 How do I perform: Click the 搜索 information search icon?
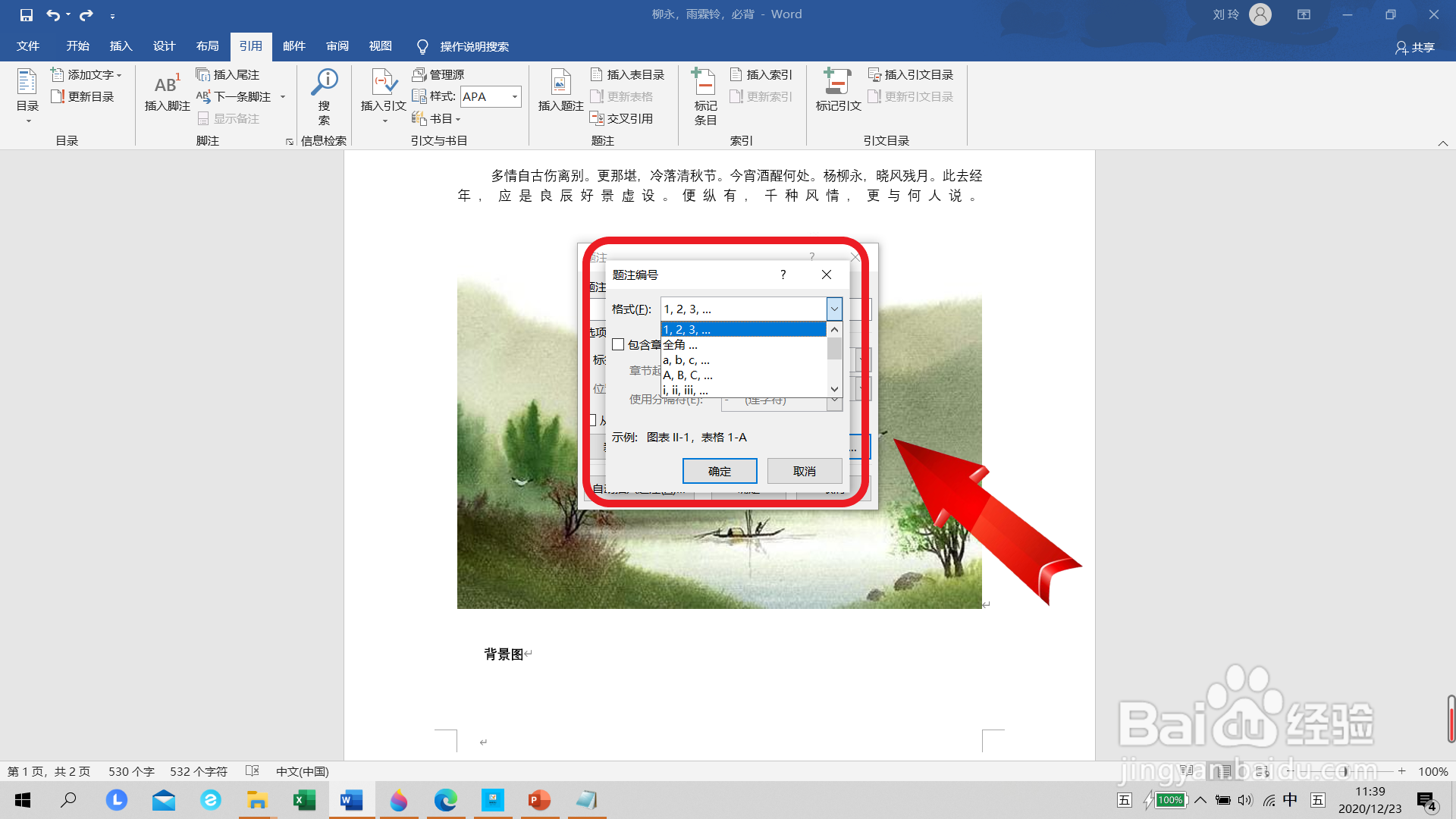[x=325, y=96]
